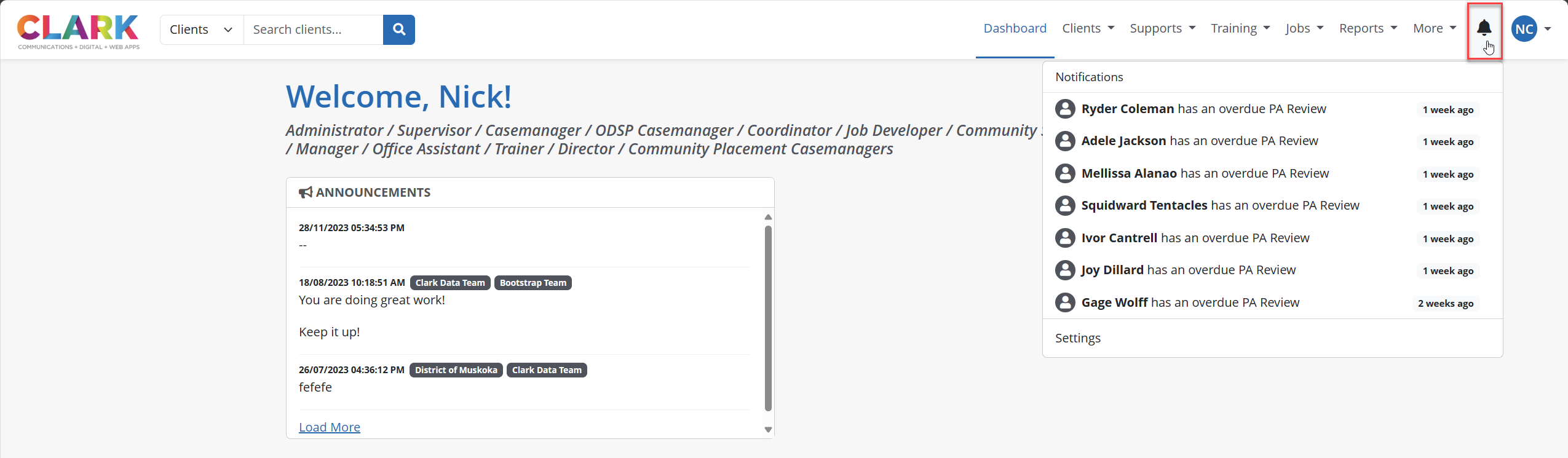Click the NC user avatar
Viewport: 1568px width, 458px height.
pyautogui.click(x=1524, y=29)
